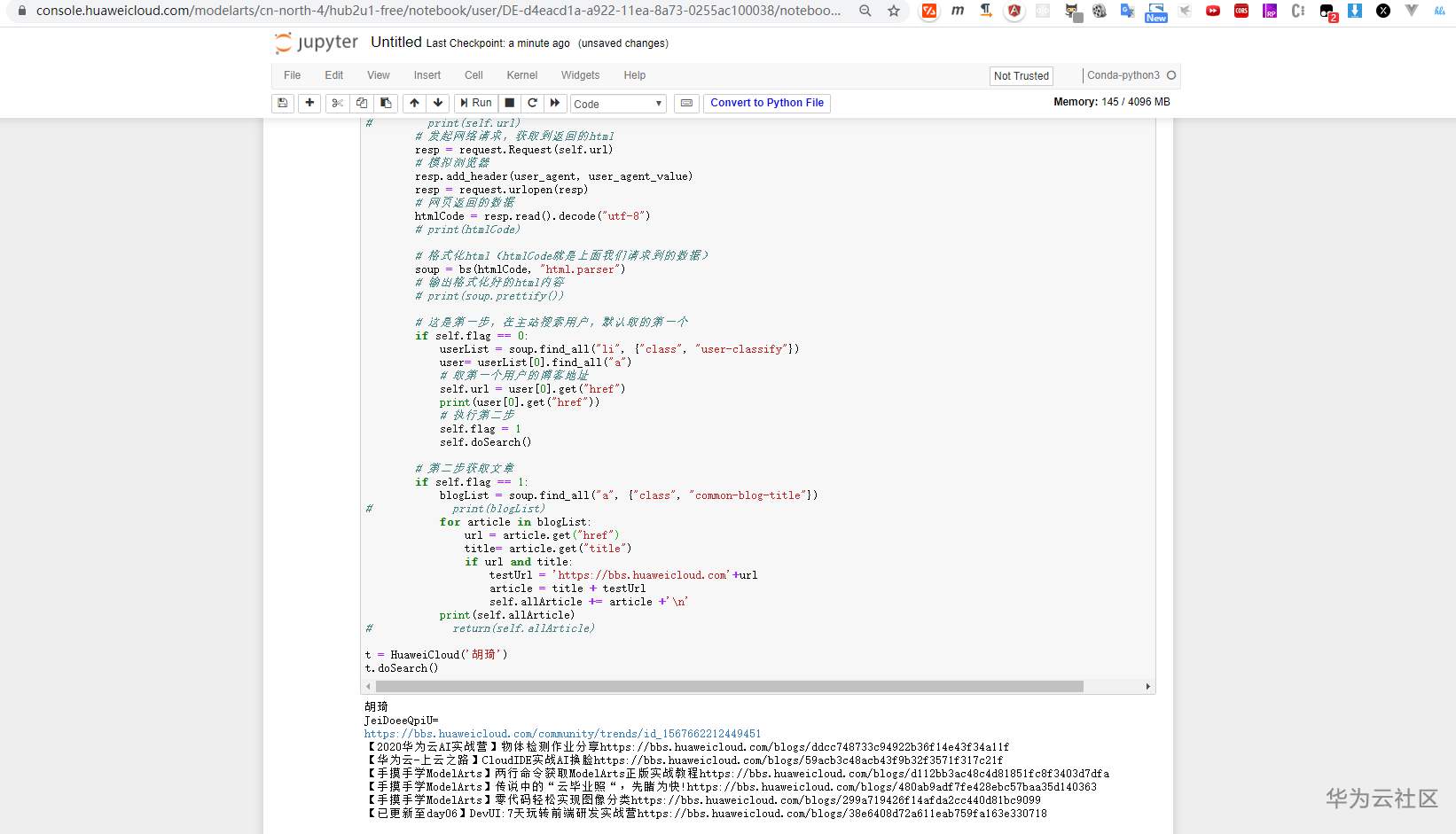Open the Angular extension icon in browser toolbar

(1014, 11)
